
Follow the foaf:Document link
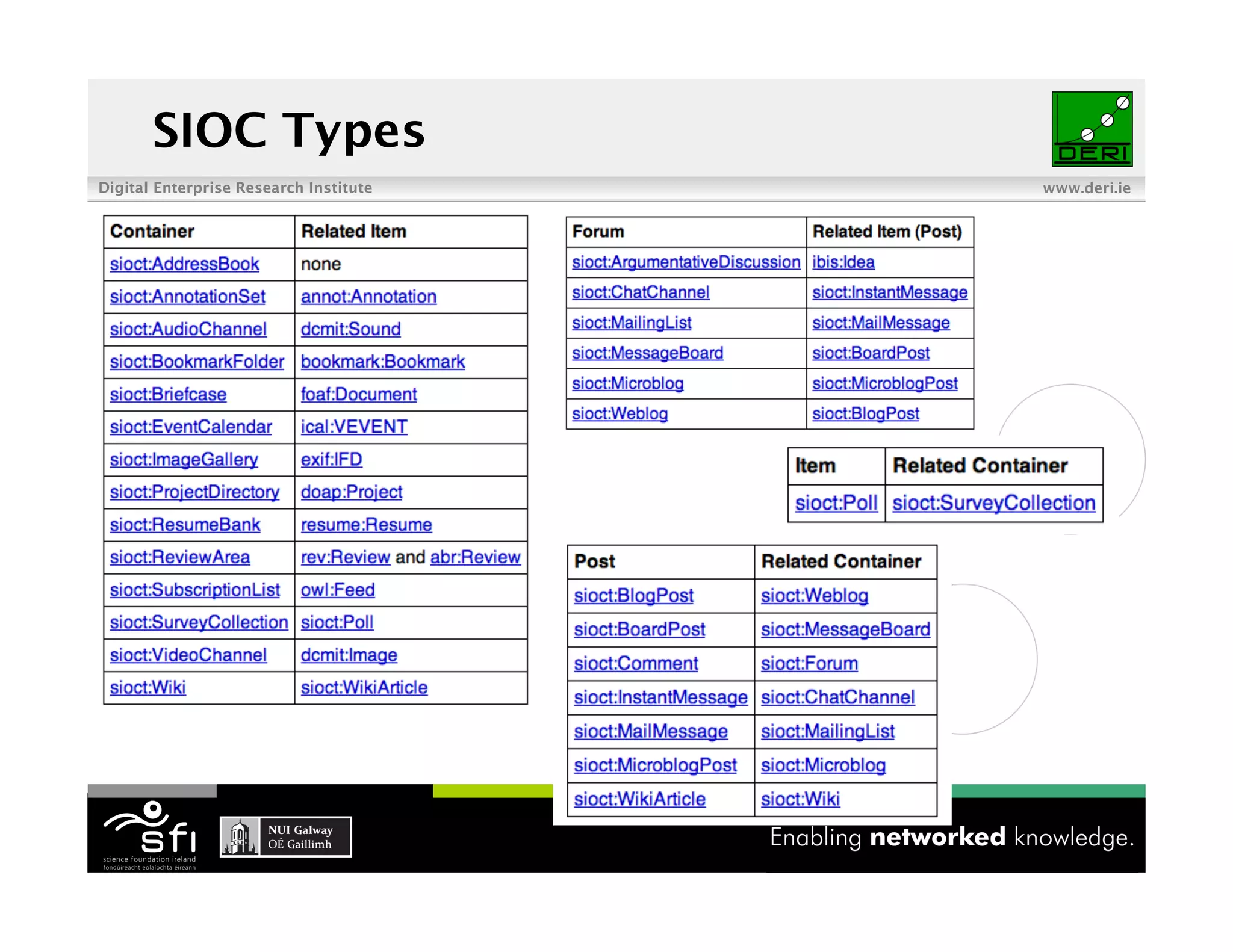(x=359, y=394)
